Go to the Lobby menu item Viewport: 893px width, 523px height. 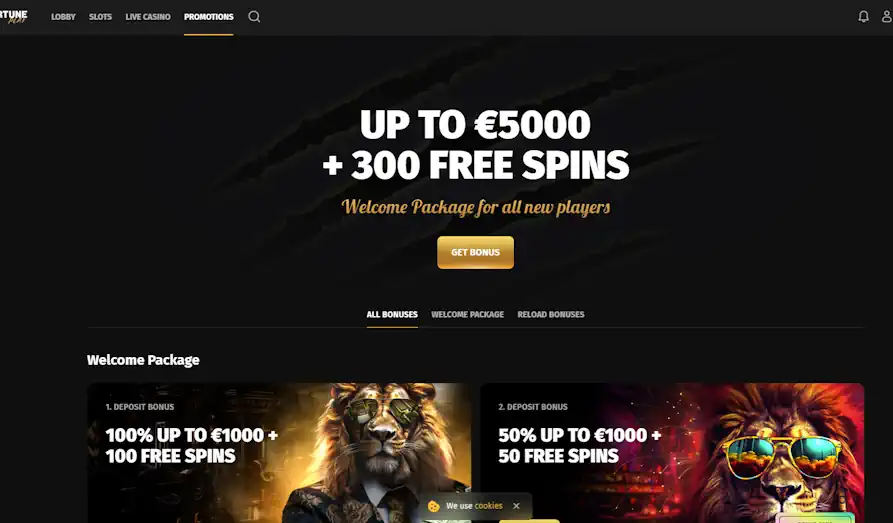pyautogui.click(x=63, y=17)
